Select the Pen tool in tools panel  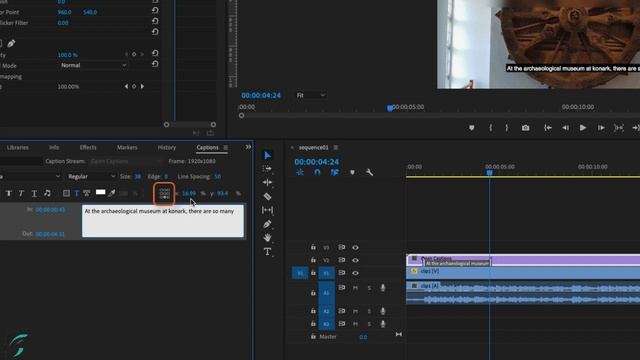(x=267, y=224)
